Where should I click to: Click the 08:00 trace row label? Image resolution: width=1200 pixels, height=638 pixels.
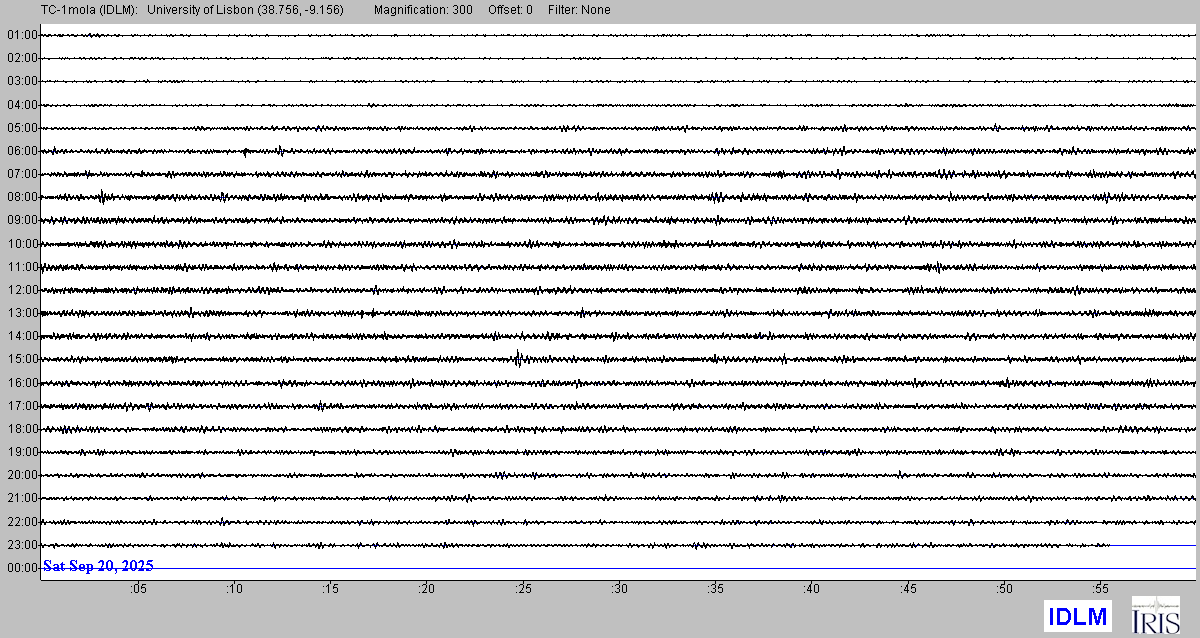click(x=22, y=197)
